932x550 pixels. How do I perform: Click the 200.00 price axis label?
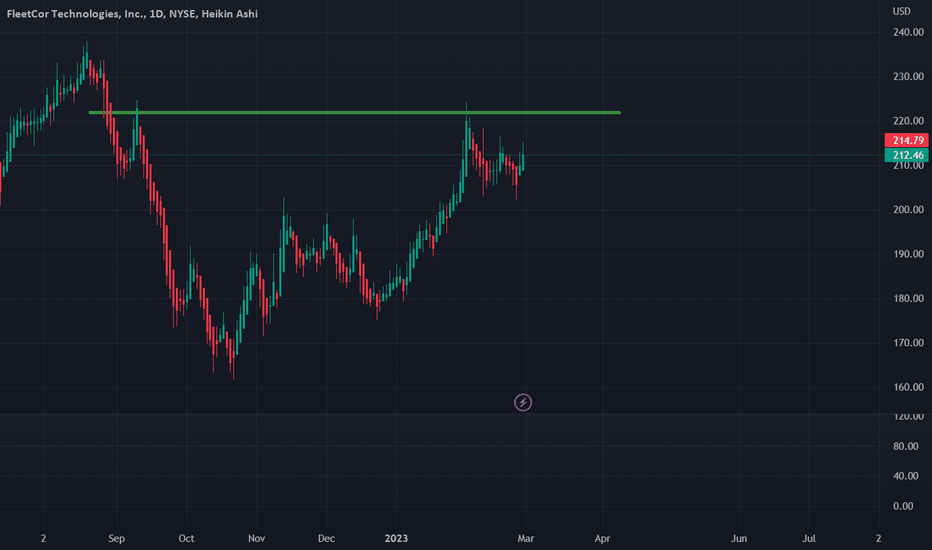[908, 209]
